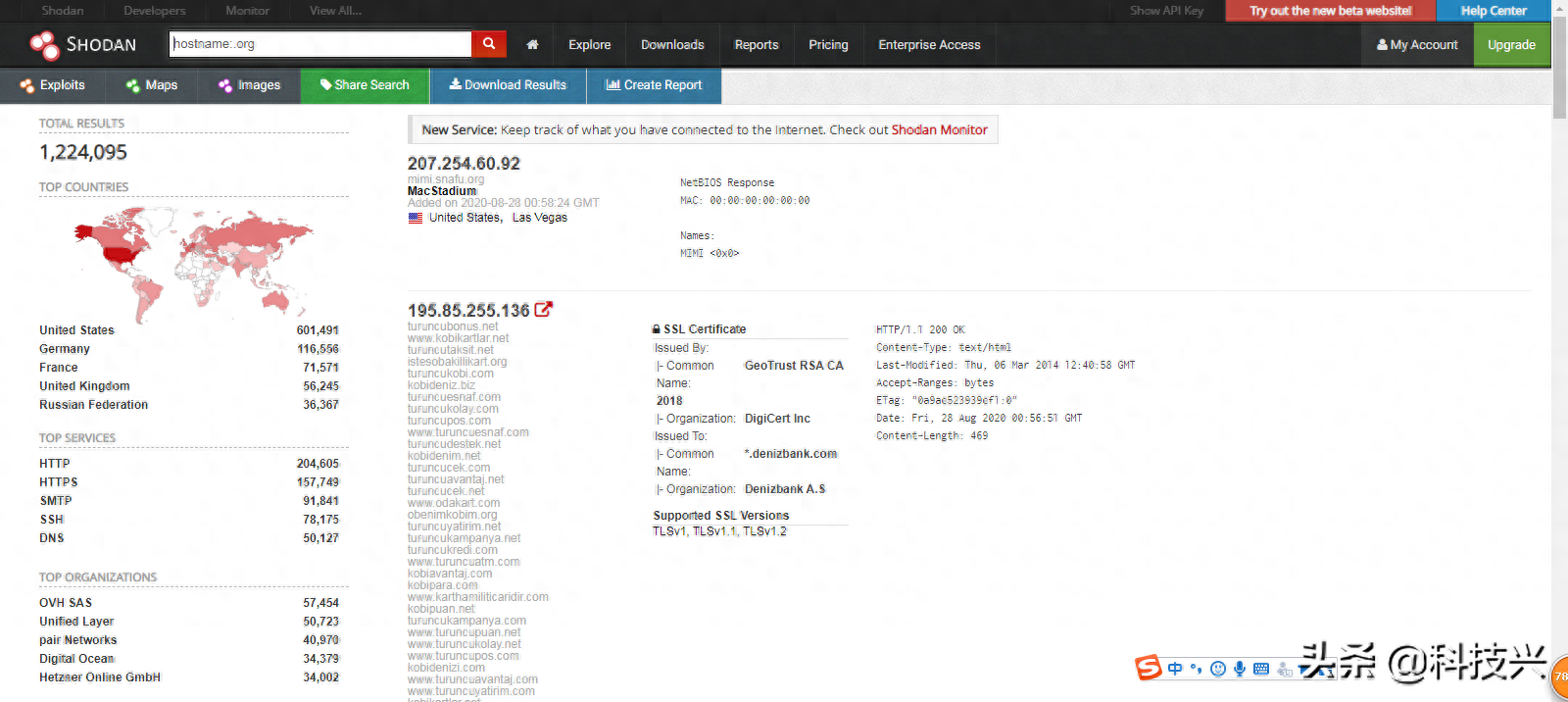The width and height of the screenshot is (1568, 702).
Task: Click the www.kobikartlar.net hostname
Action: coord(459,338)
